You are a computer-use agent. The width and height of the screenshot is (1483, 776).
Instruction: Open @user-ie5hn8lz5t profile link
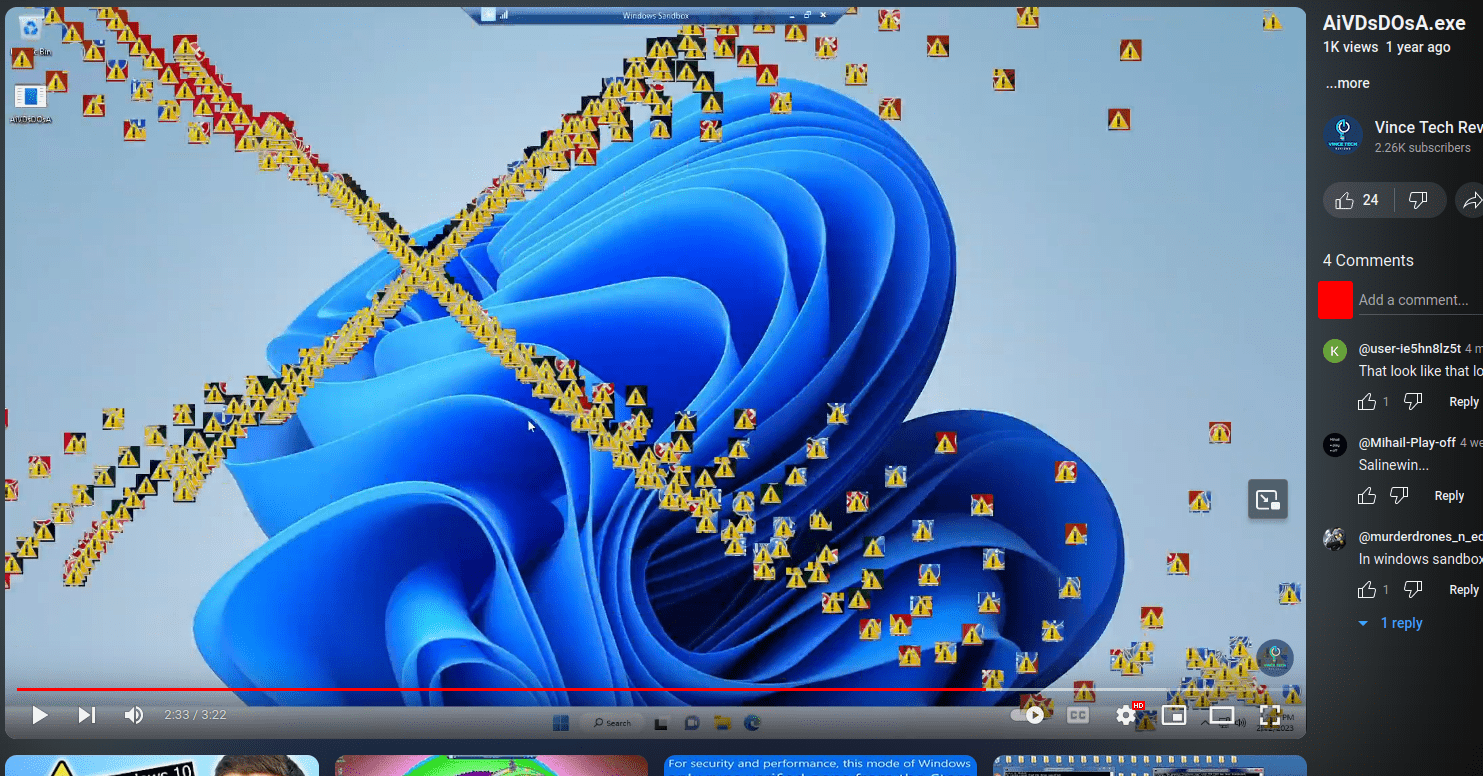(1409, 349)
